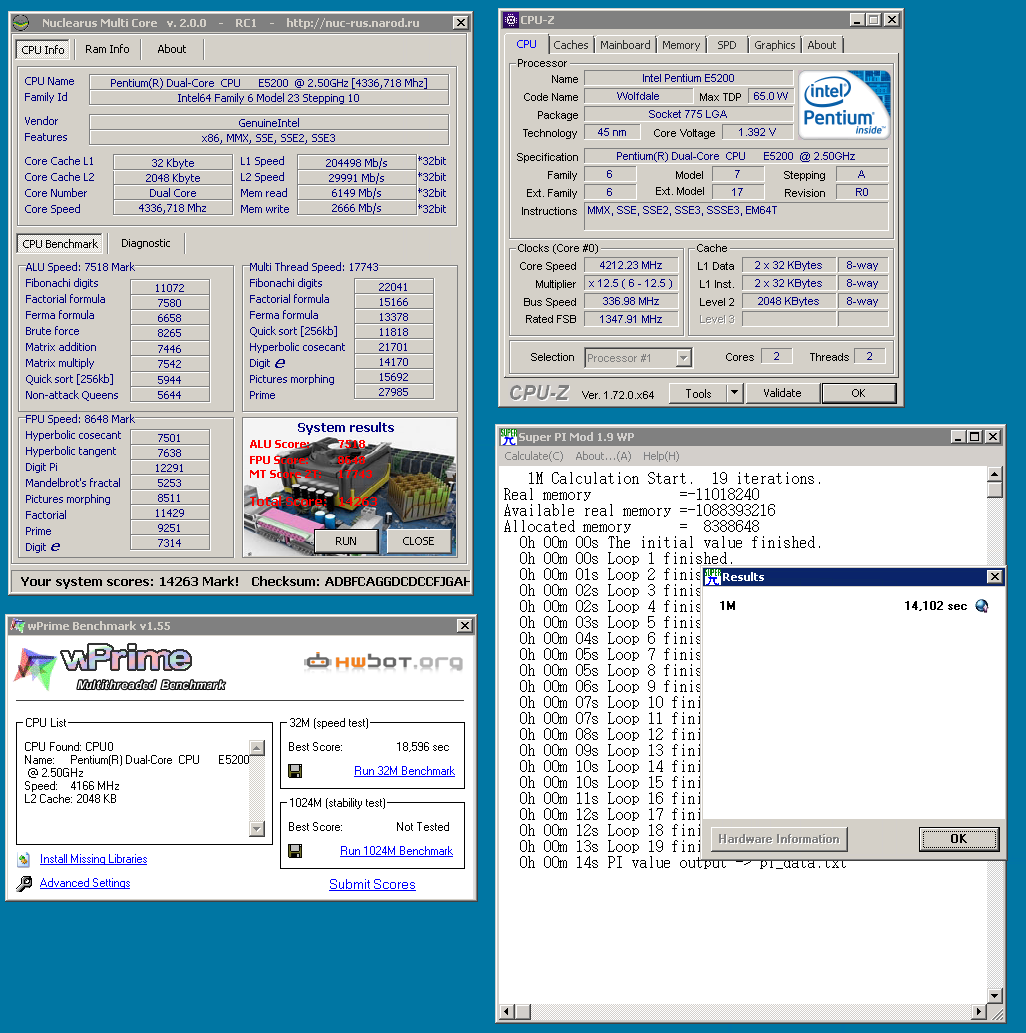The width and height of the screenshot is (1026, 1033).
Task: Select the Diagnostic tab in Nuclearus
Action: click(146, 243)
